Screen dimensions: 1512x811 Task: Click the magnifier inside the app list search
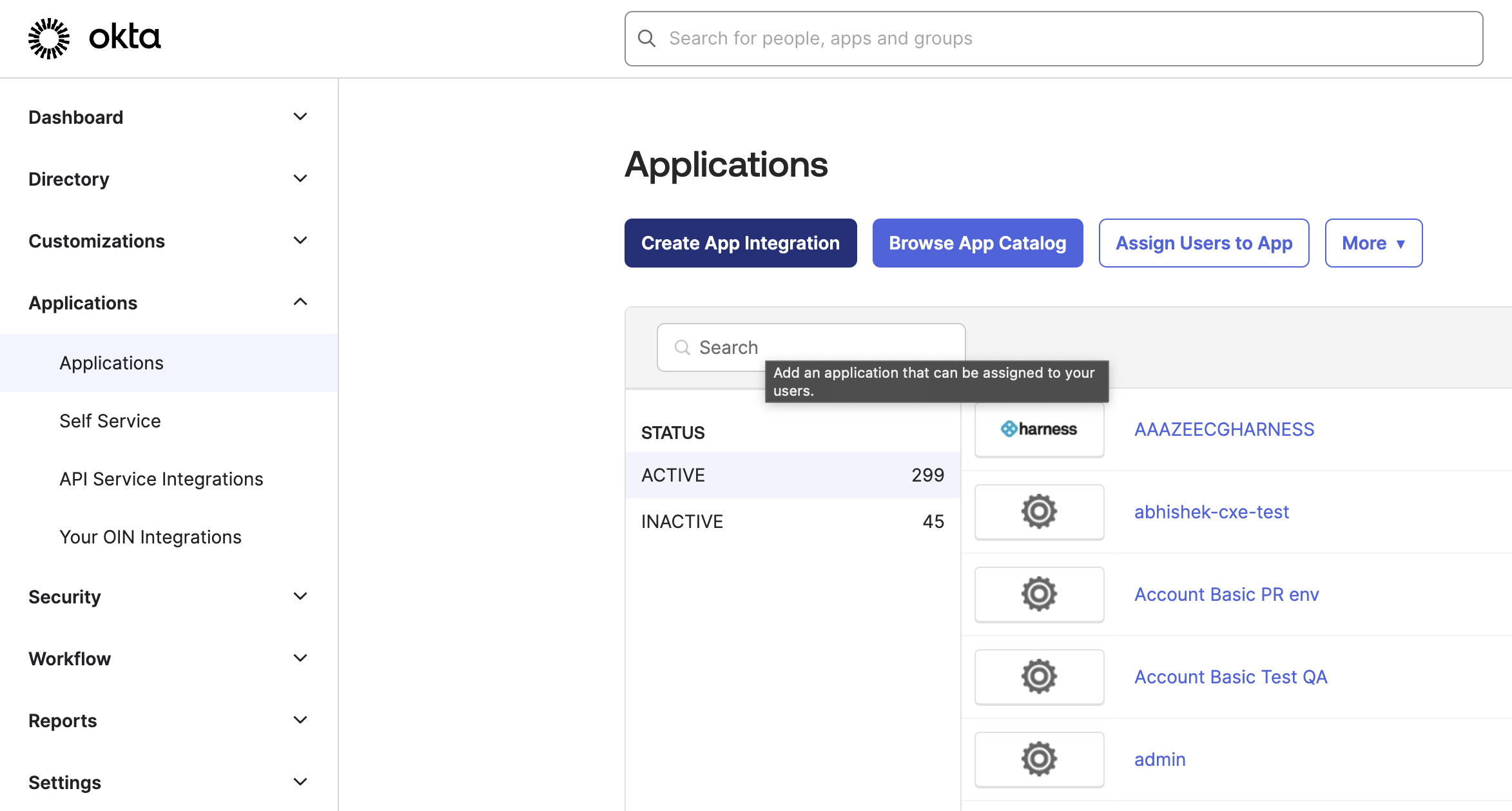pyautogui.click(x=682, y=347)
